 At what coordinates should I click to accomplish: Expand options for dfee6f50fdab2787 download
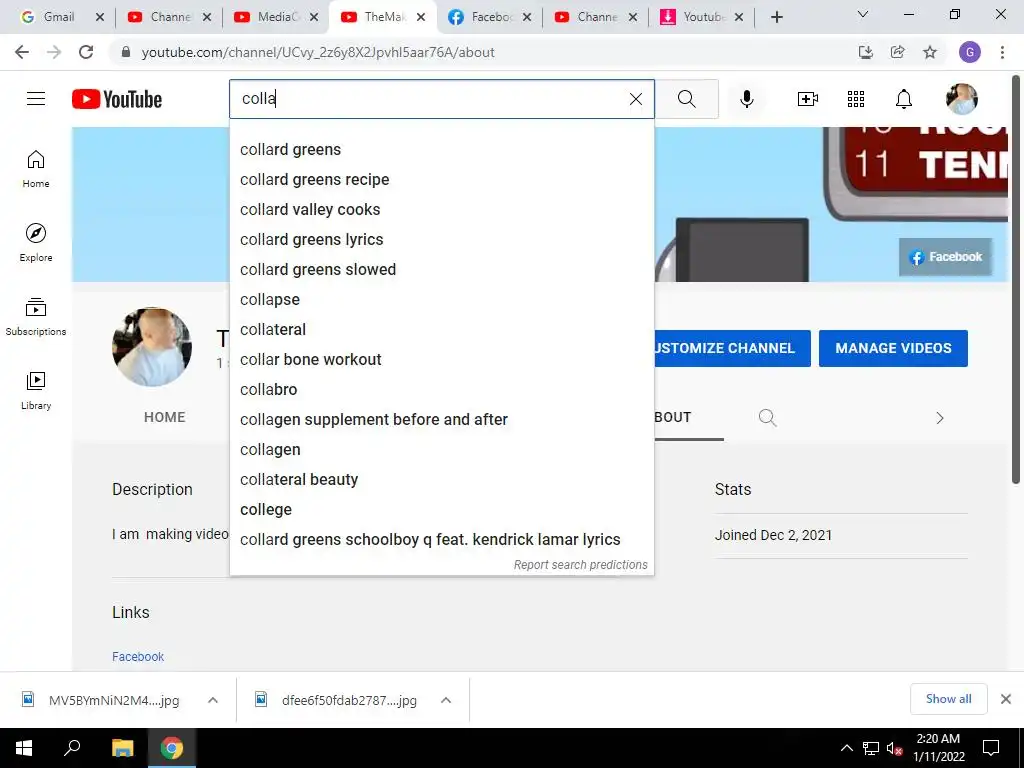click(445, 700)
